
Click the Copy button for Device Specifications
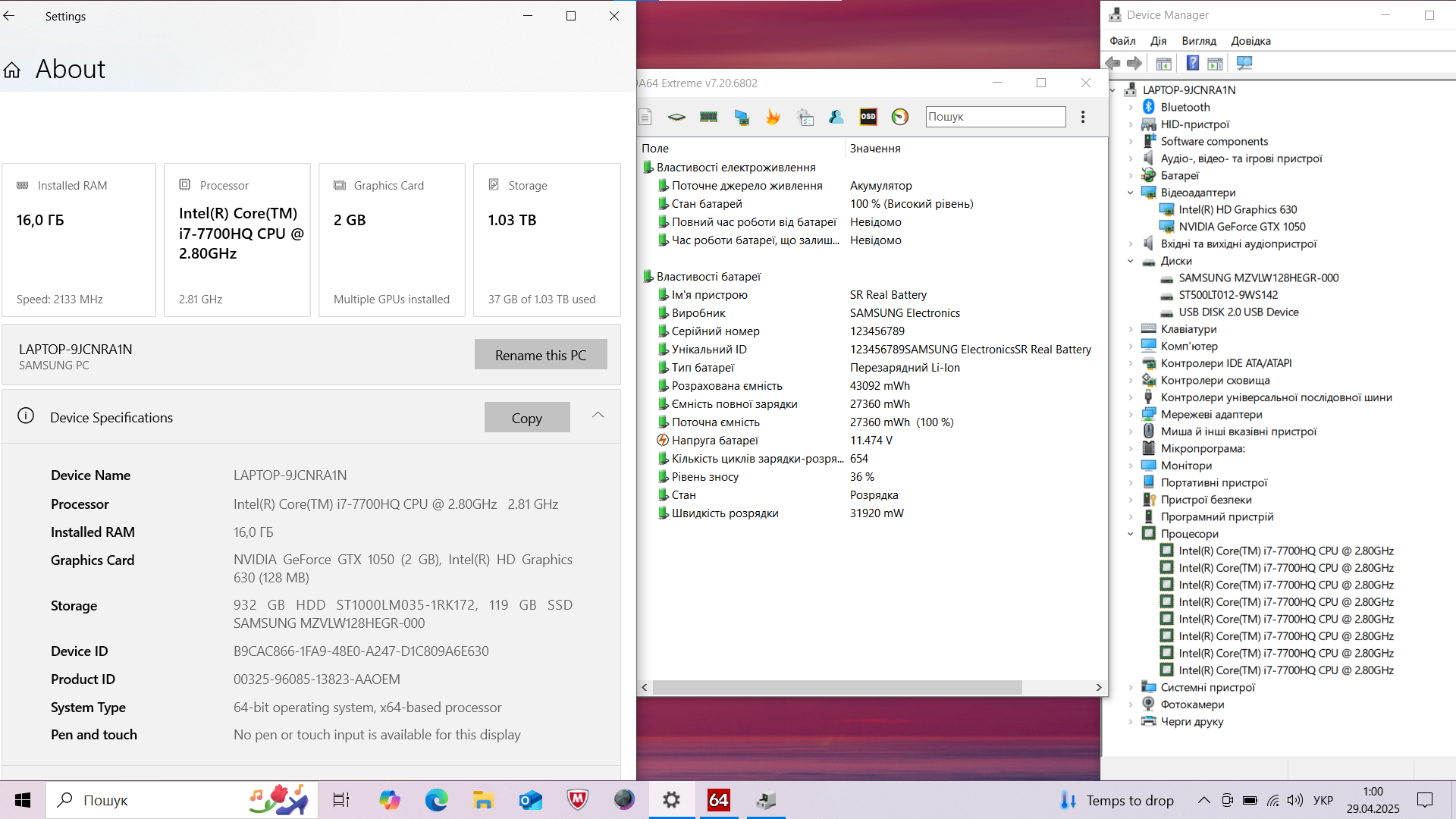(x=527, y=418)
